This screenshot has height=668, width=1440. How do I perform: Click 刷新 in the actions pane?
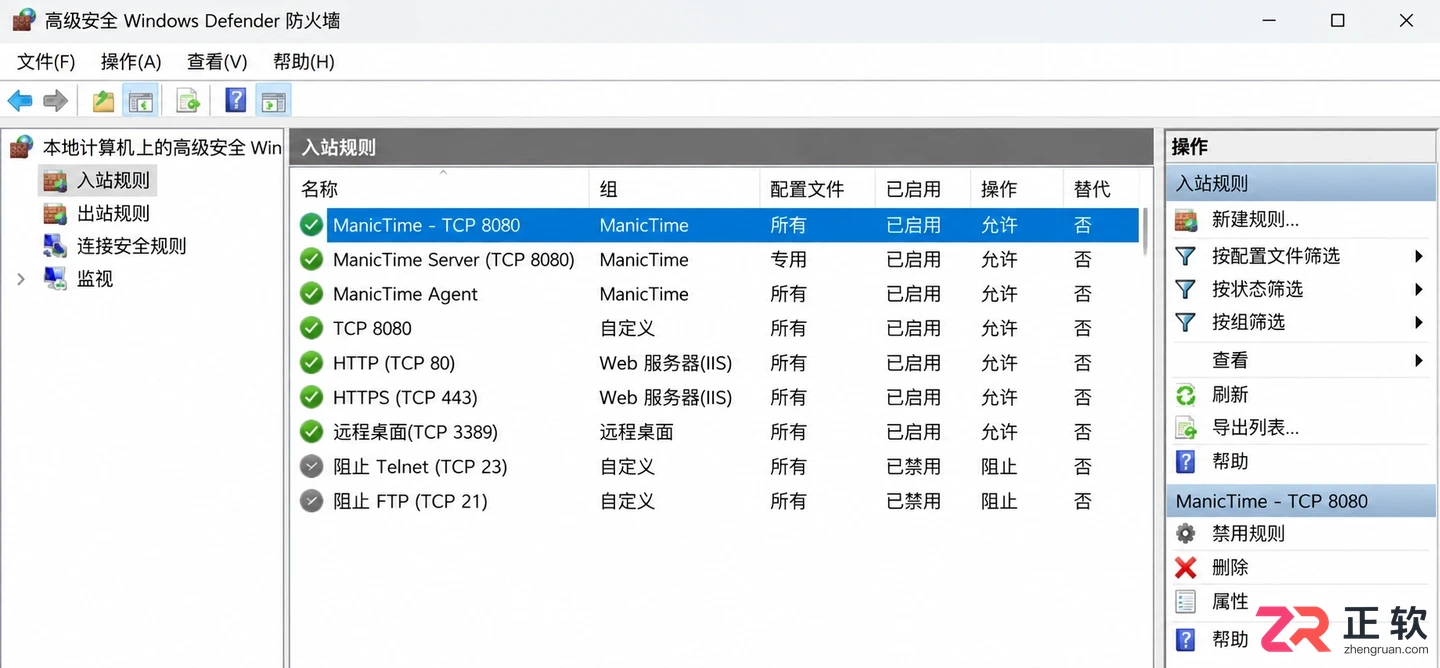(1230, 395)
